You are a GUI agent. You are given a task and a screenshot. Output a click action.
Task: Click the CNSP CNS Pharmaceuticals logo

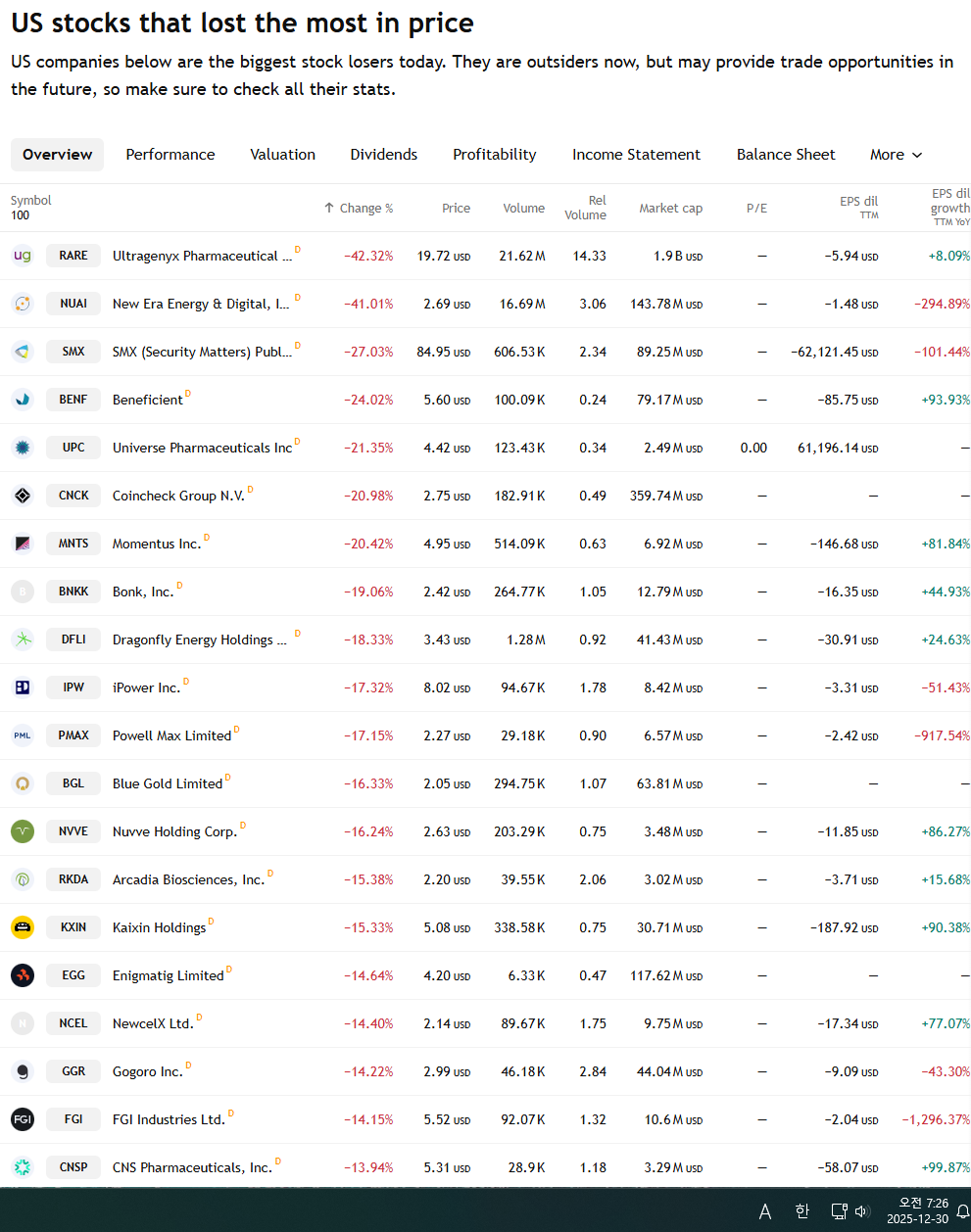(23, 1167)
